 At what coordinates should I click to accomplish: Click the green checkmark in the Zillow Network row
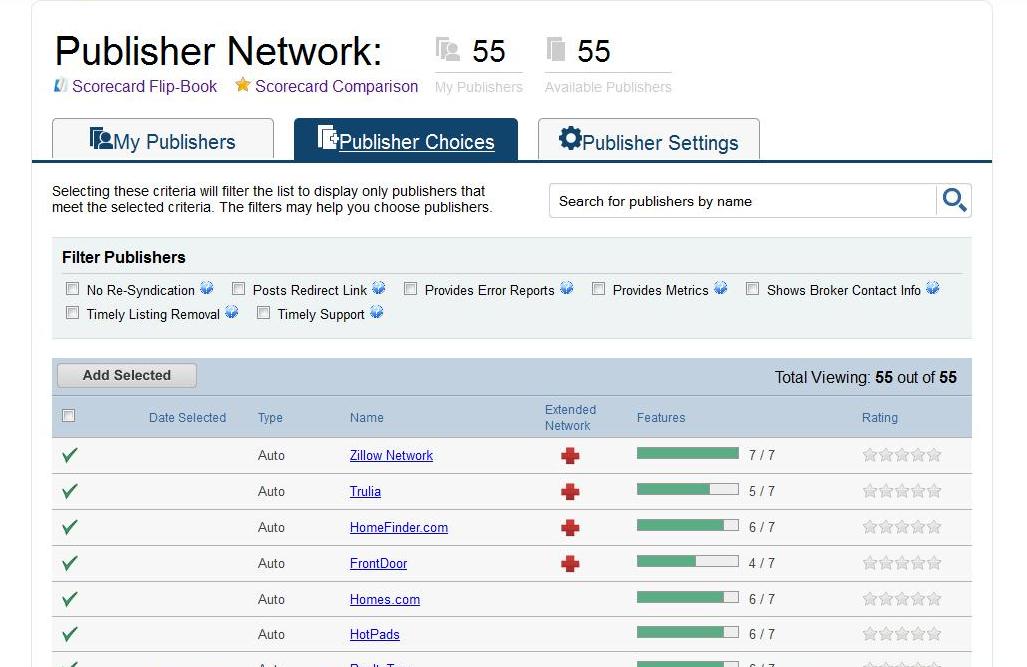pyautogui.click(x=69, y=455)
